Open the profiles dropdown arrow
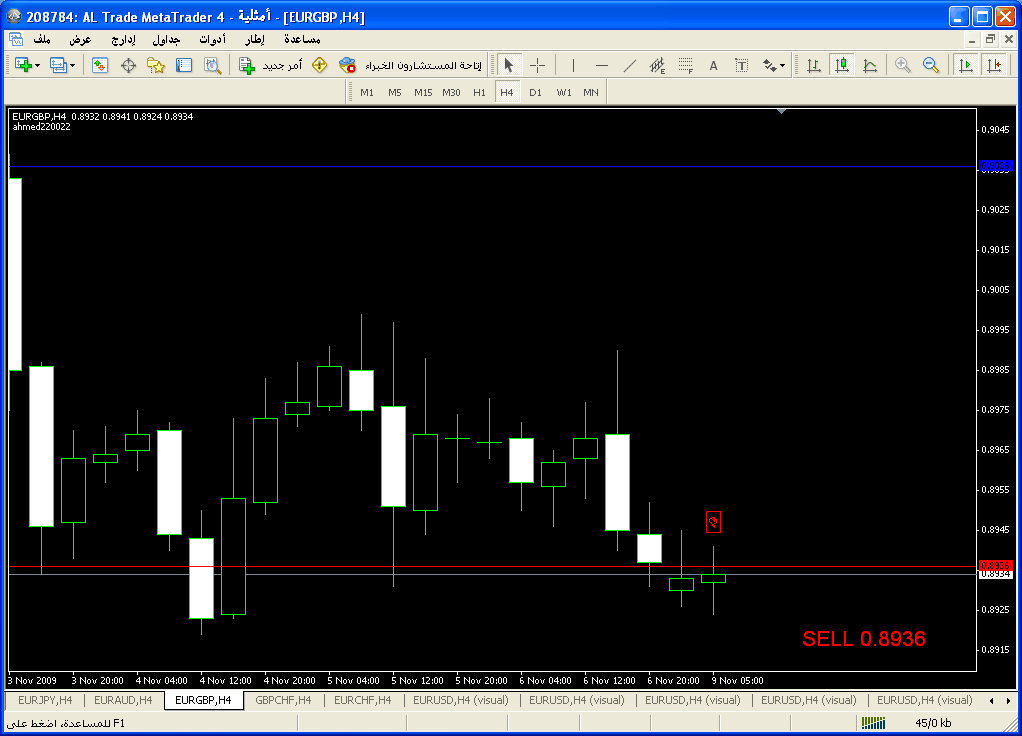Viewport: 1022px width, 736px height. (72, 65)
